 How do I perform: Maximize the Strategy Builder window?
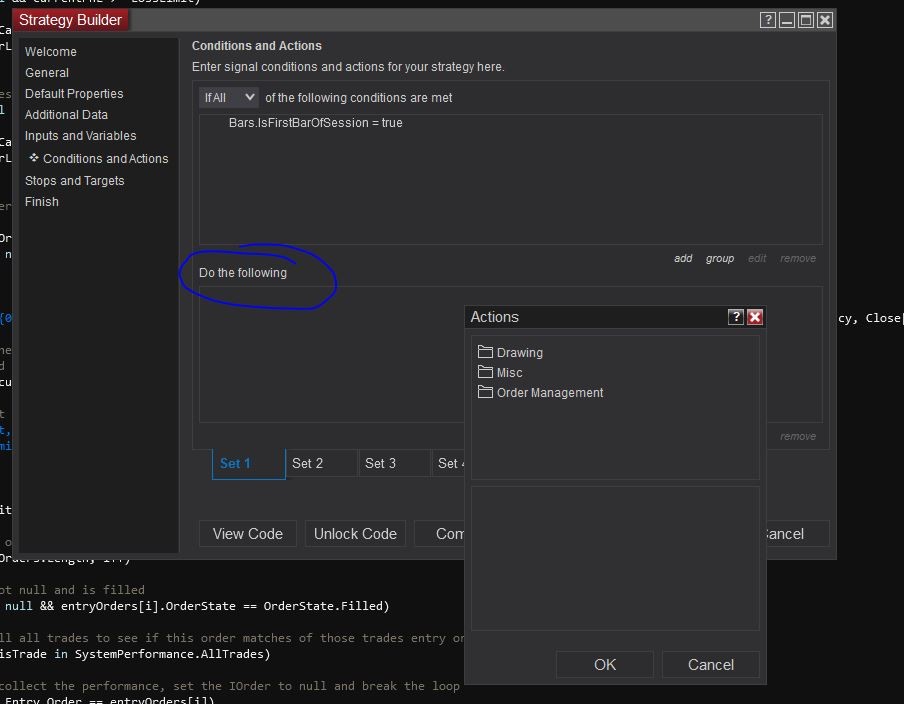coord(806,20)
